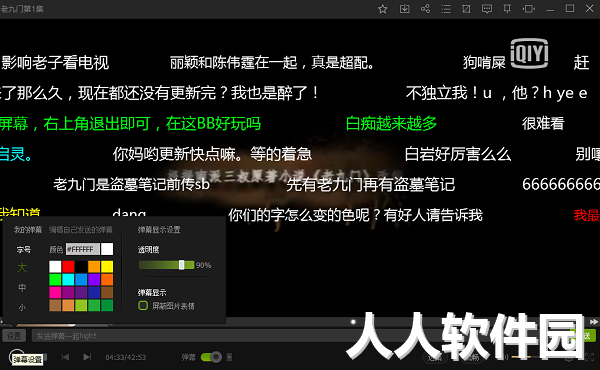Image resolution: width=600 pixels, height=370 pixels.
Task: Open the episode list icon
Action: pos(446,9)
